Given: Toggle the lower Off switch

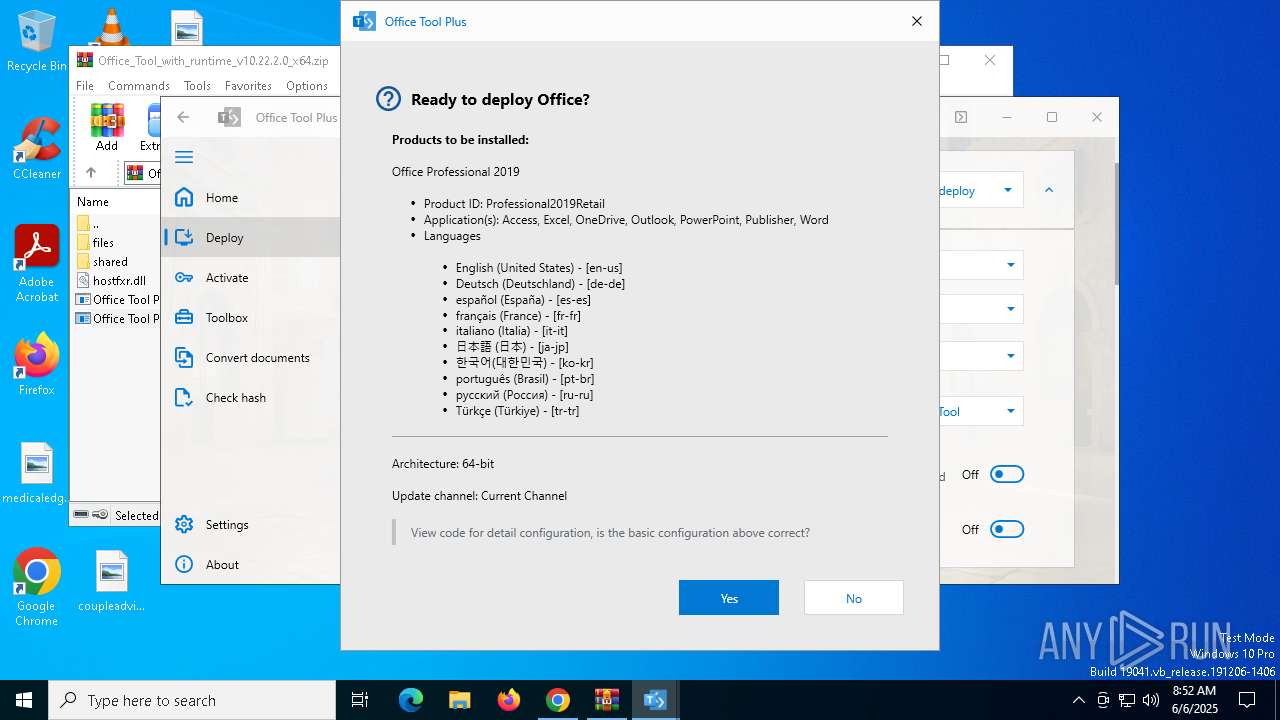Looking at the screenshot, I should click(1007, 529).
